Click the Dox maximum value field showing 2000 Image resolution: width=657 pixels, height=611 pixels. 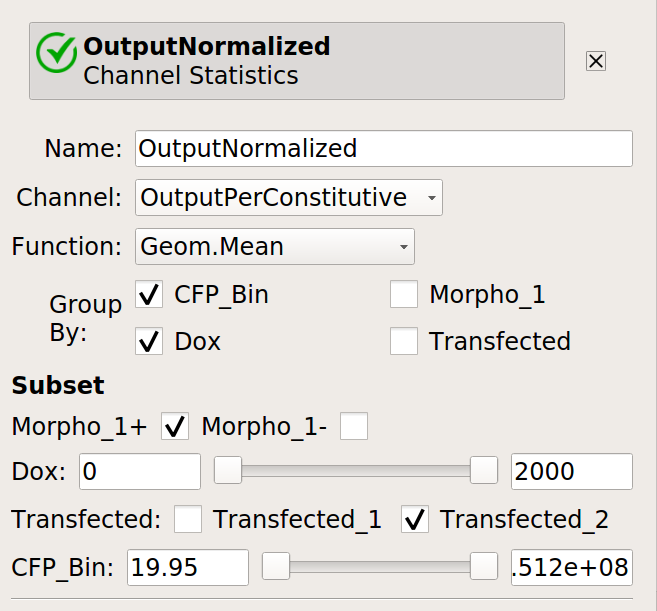click(572, 471)
